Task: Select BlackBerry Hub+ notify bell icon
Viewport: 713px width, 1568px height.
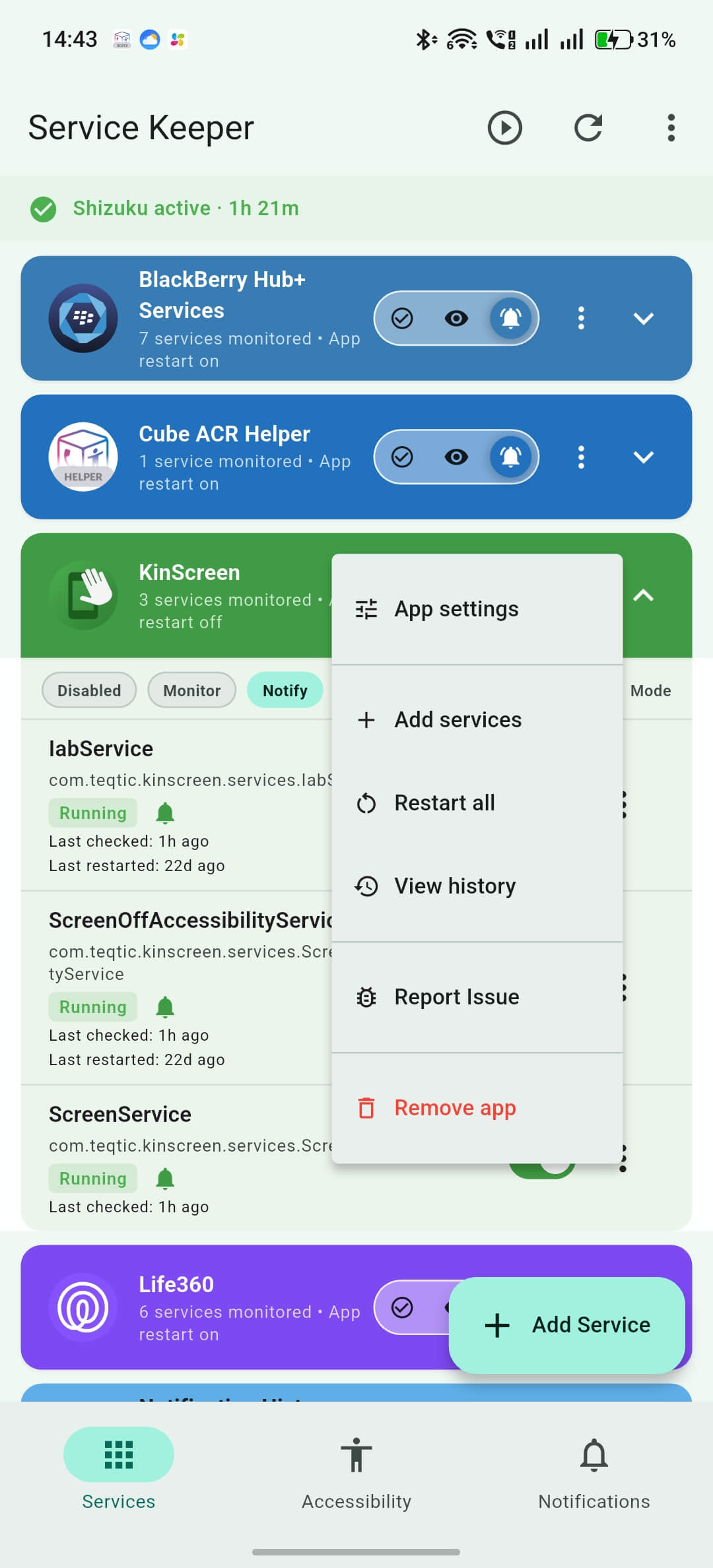Action: pos(510,318)
